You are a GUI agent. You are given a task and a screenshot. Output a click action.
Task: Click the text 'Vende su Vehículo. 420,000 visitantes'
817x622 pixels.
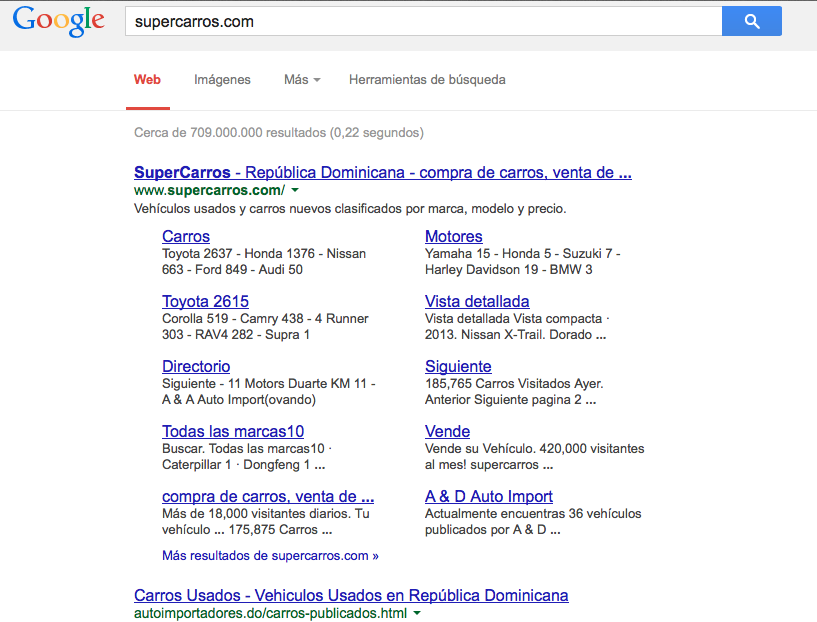pyautogui.click(x=535, y=449)
